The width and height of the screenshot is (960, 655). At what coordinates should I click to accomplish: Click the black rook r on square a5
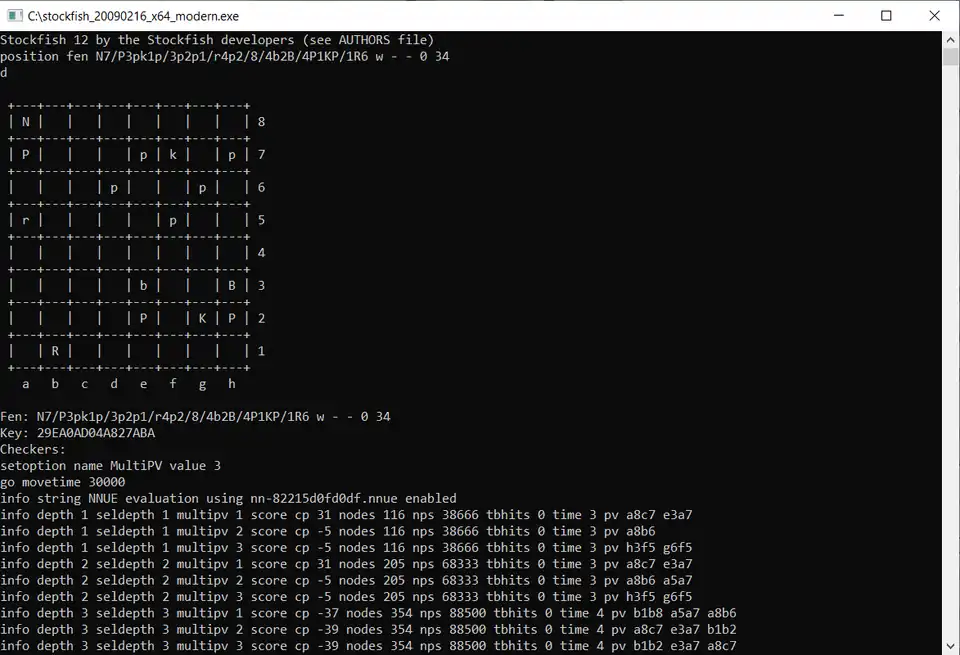[x=25, y=219]
